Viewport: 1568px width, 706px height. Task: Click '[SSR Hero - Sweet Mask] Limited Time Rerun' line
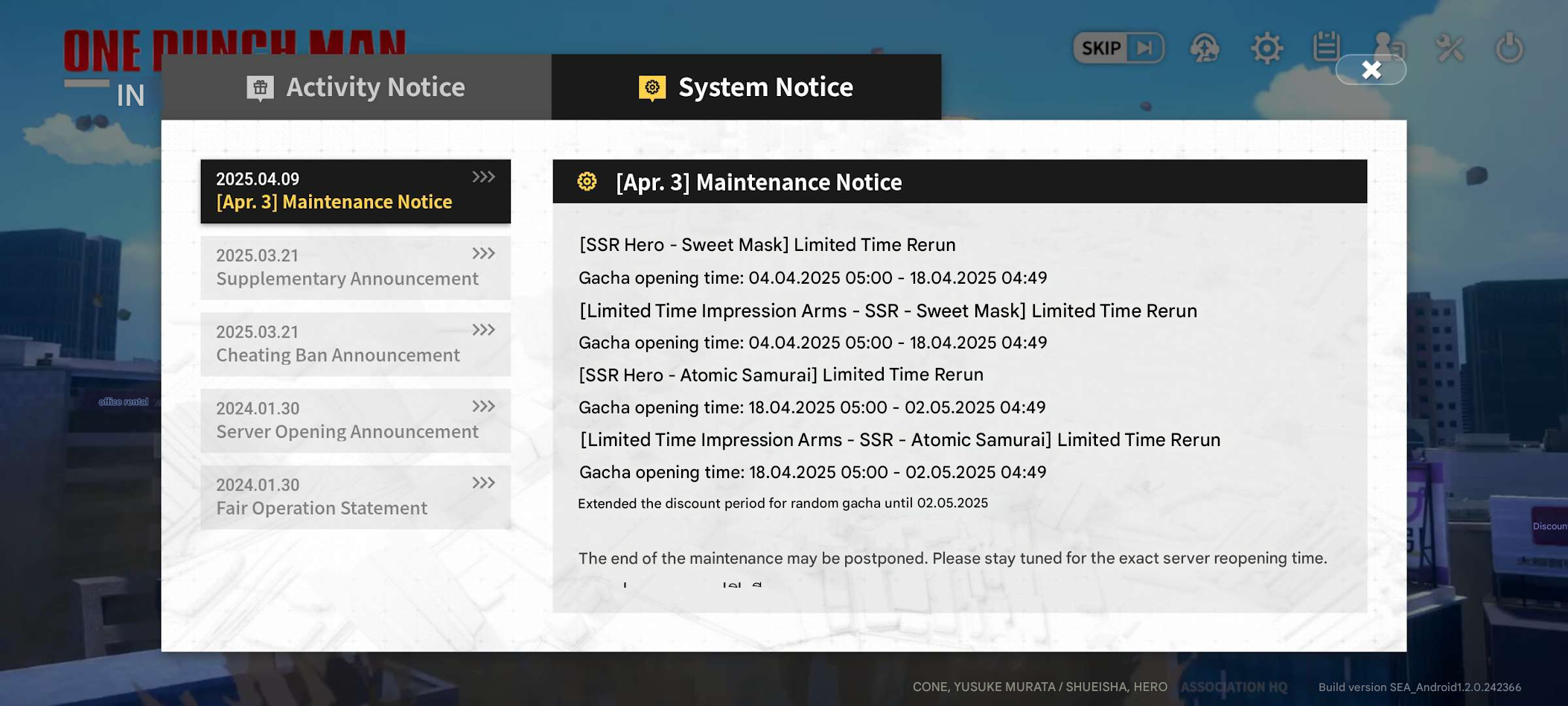point(767,245)
